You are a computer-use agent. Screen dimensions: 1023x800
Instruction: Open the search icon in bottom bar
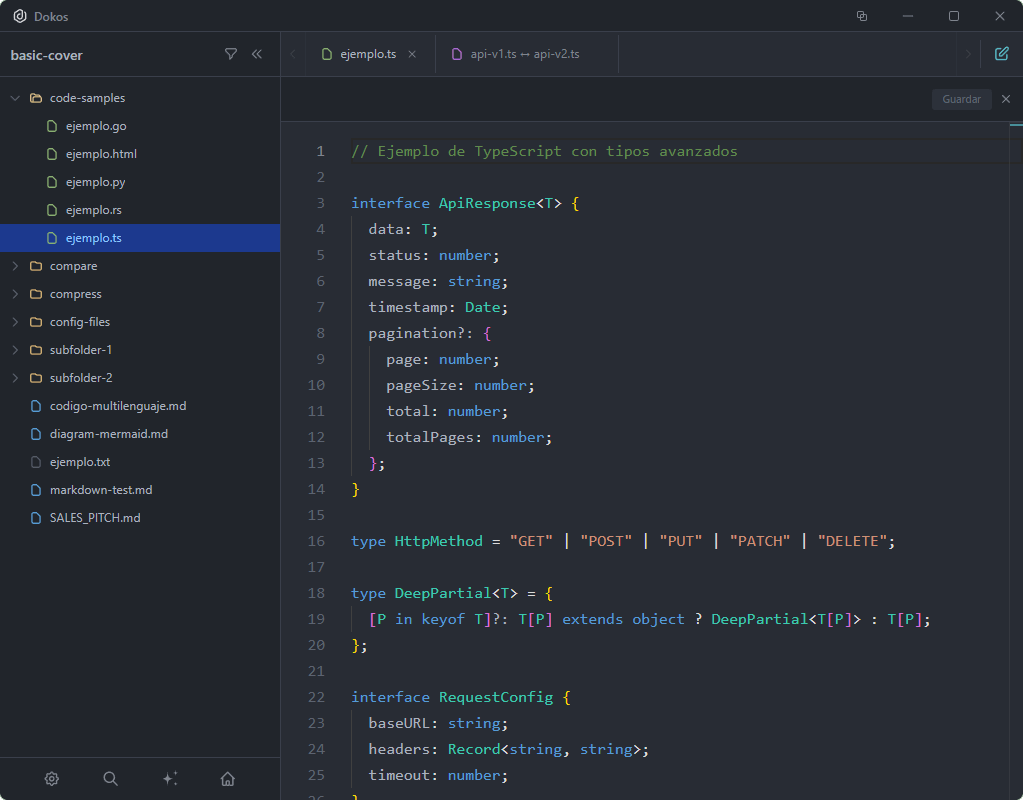coord(110,778)
